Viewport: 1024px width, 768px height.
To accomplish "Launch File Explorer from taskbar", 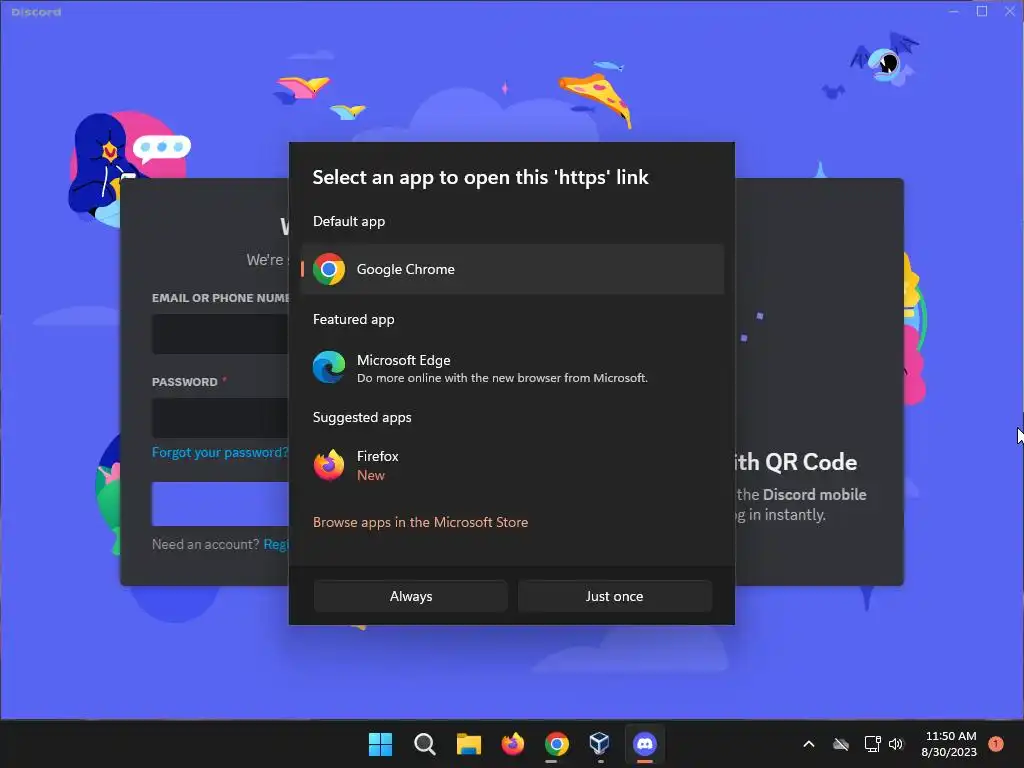I will [x=468, y=744].
